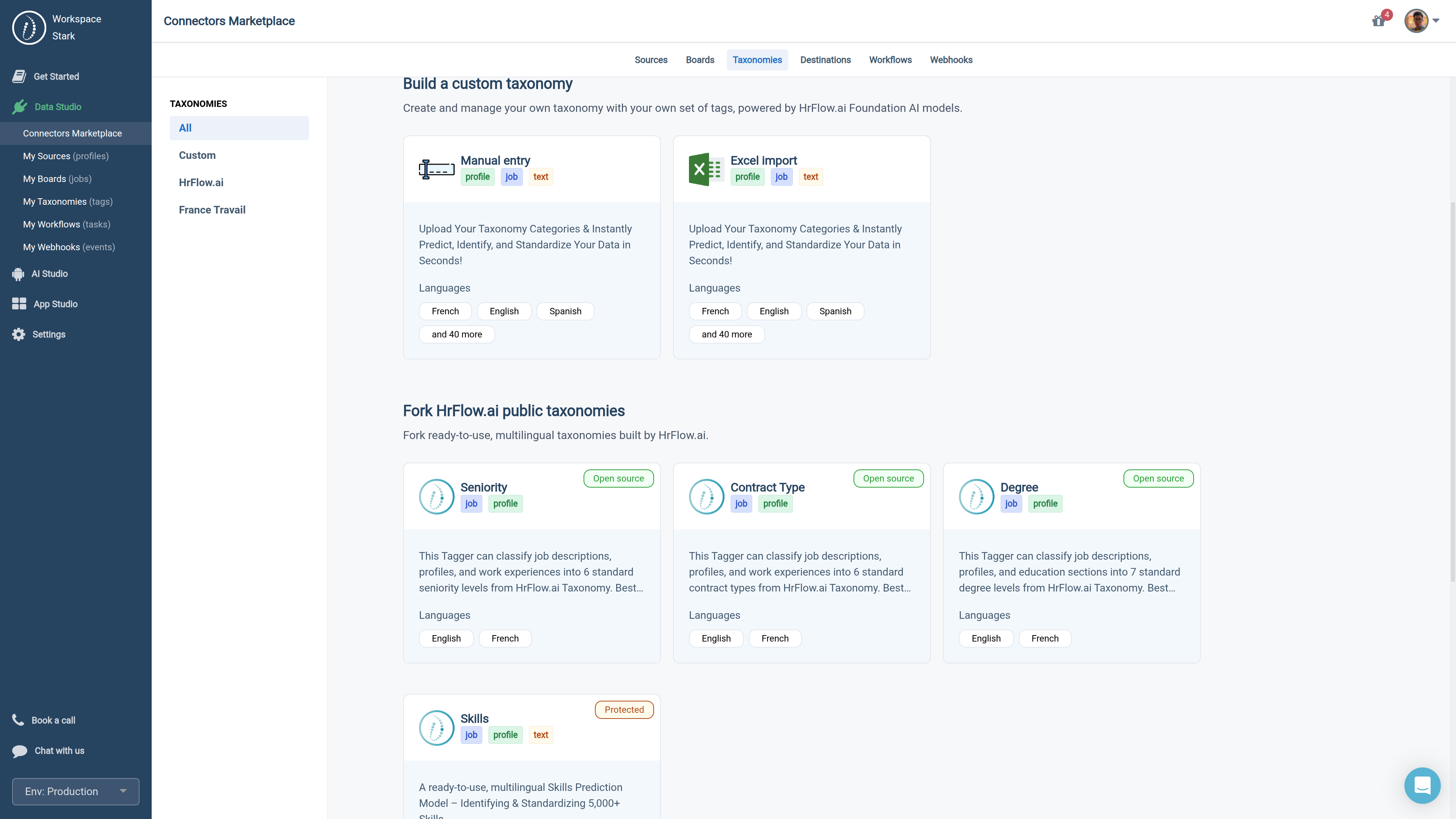Viewport: 1456px width, 819px height.
Task: Open My Taxonomies (tags) link
Action: 68,201
